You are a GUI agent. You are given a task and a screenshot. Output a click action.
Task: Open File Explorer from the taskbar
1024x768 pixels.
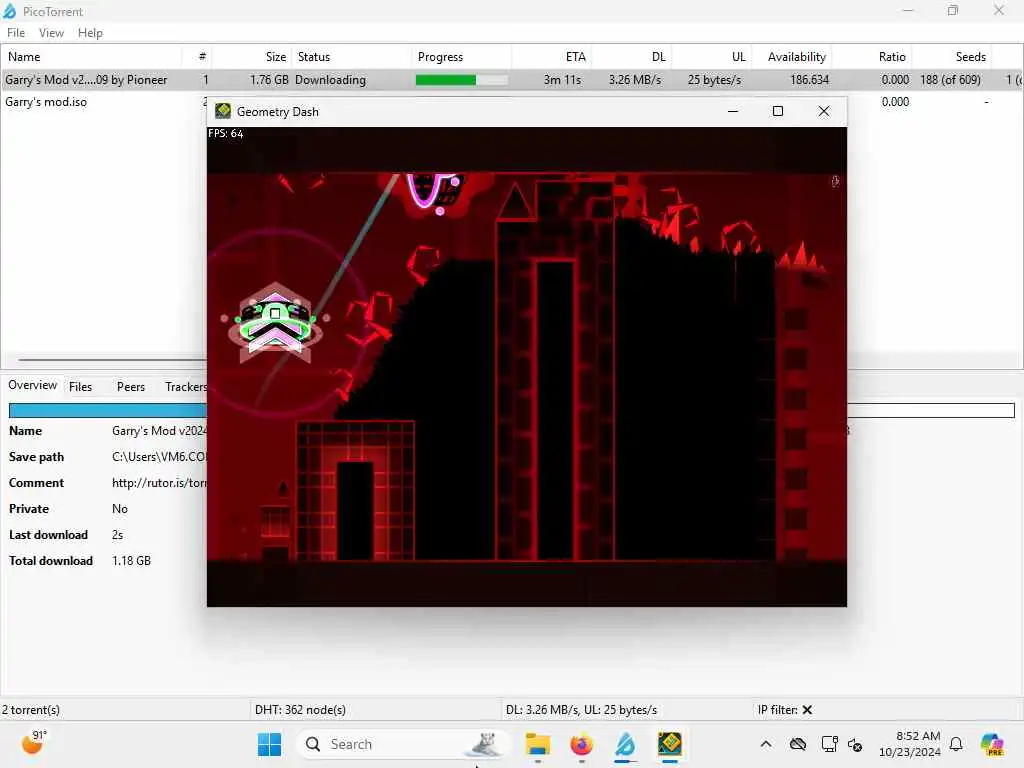[538, 744]
